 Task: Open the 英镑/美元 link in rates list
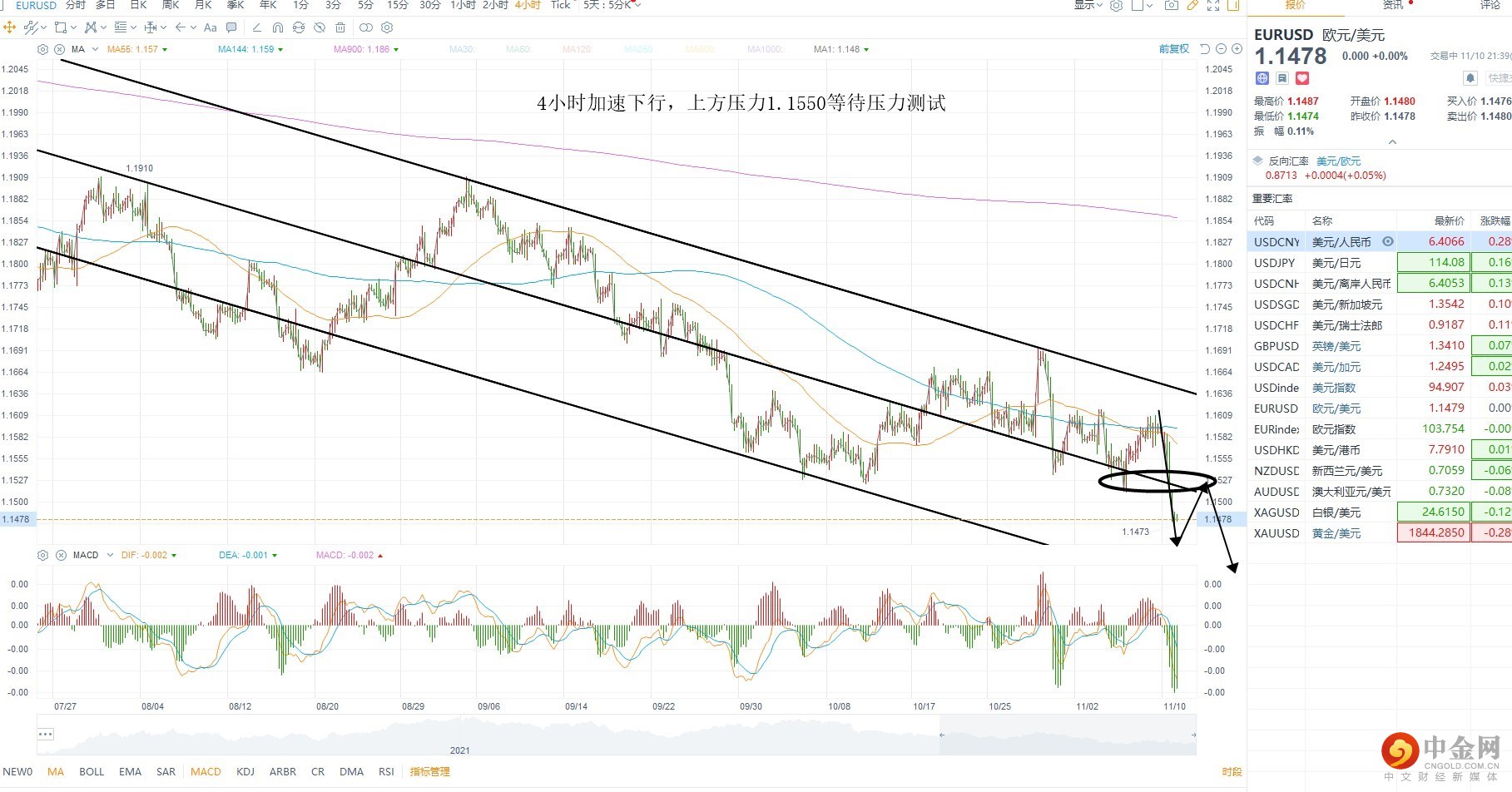pos(1336,346)
